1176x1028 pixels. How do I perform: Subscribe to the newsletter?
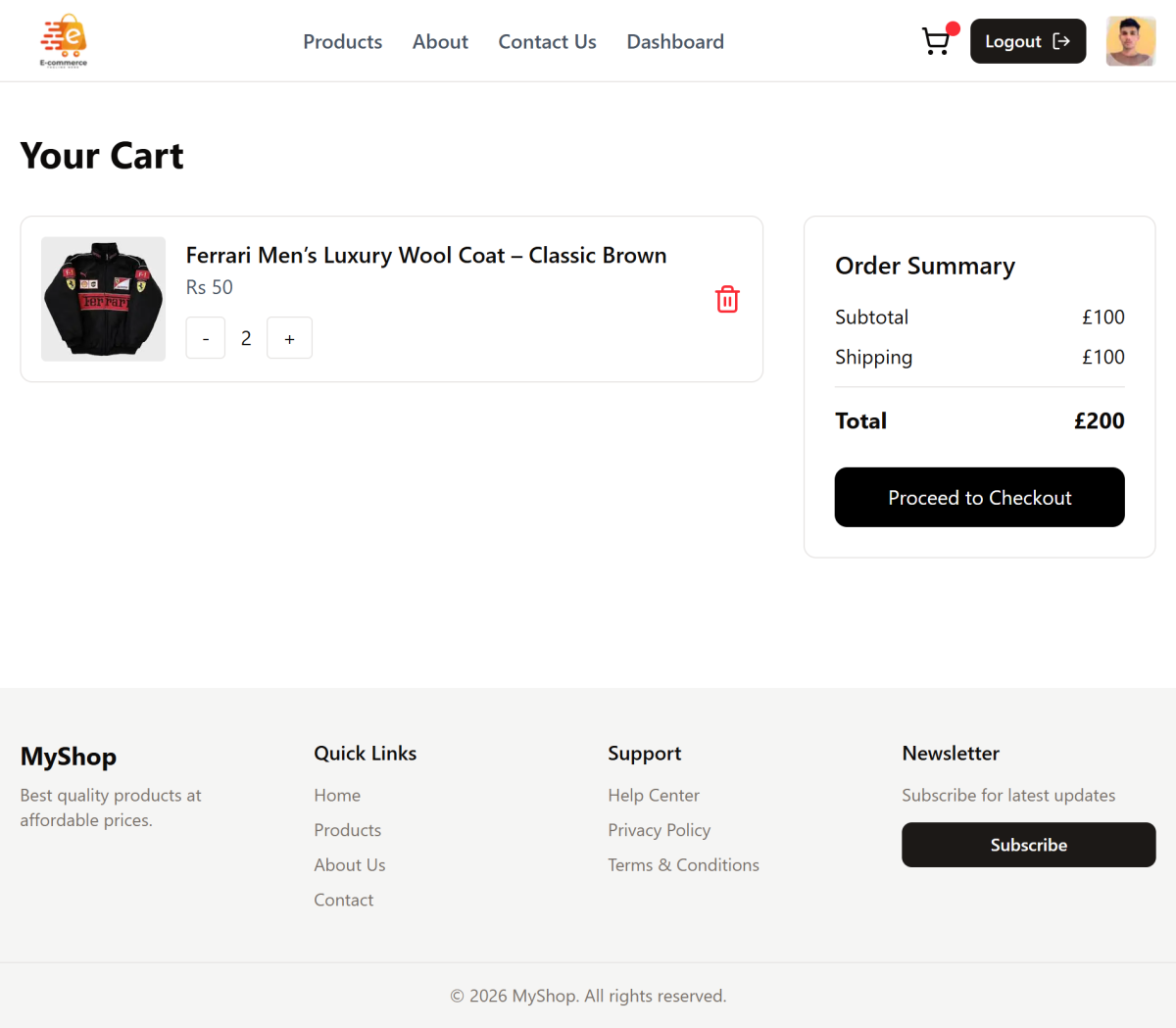click(x=1028, y=845)
